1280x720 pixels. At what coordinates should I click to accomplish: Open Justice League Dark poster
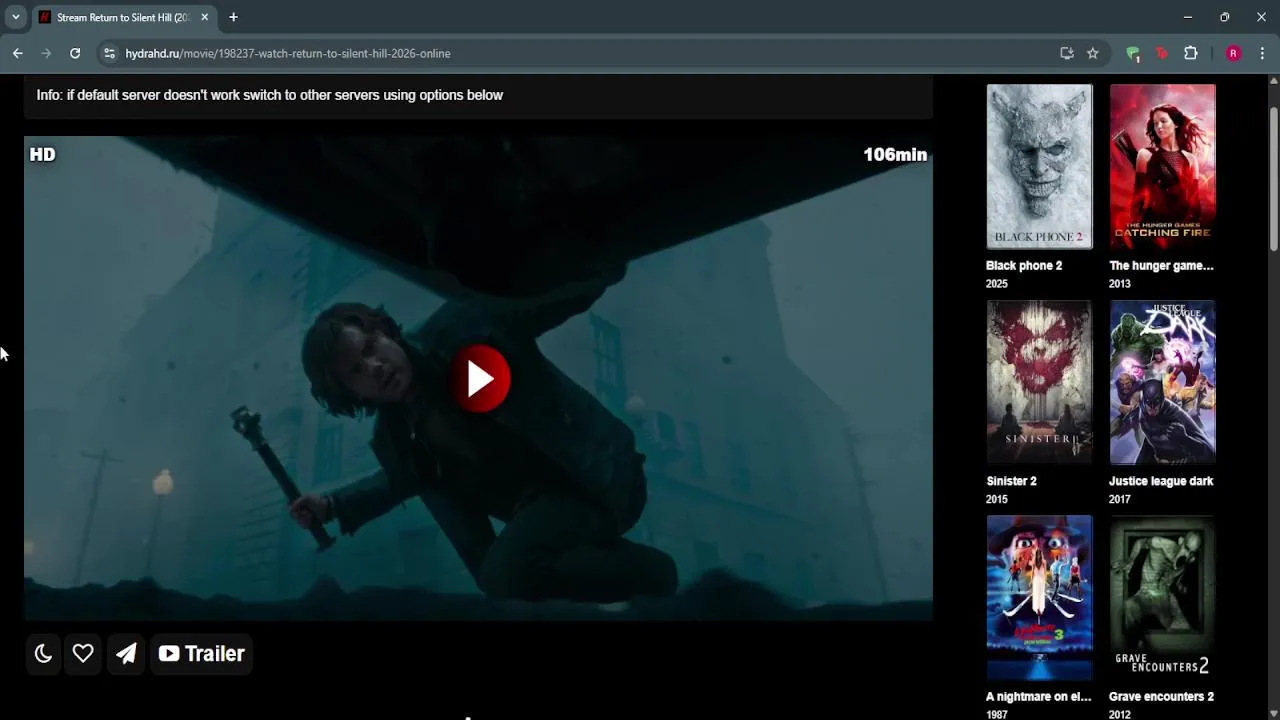1162,382
